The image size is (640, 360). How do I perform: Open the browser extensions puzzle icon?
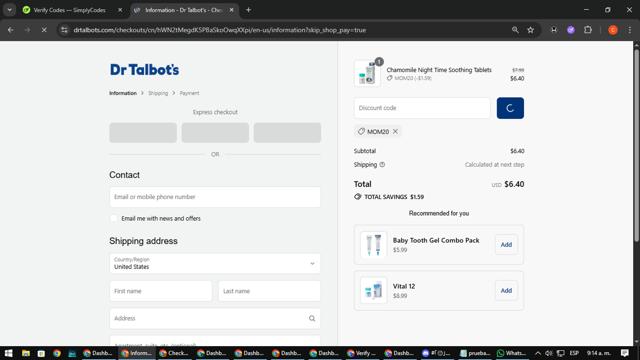click(588, 30)
